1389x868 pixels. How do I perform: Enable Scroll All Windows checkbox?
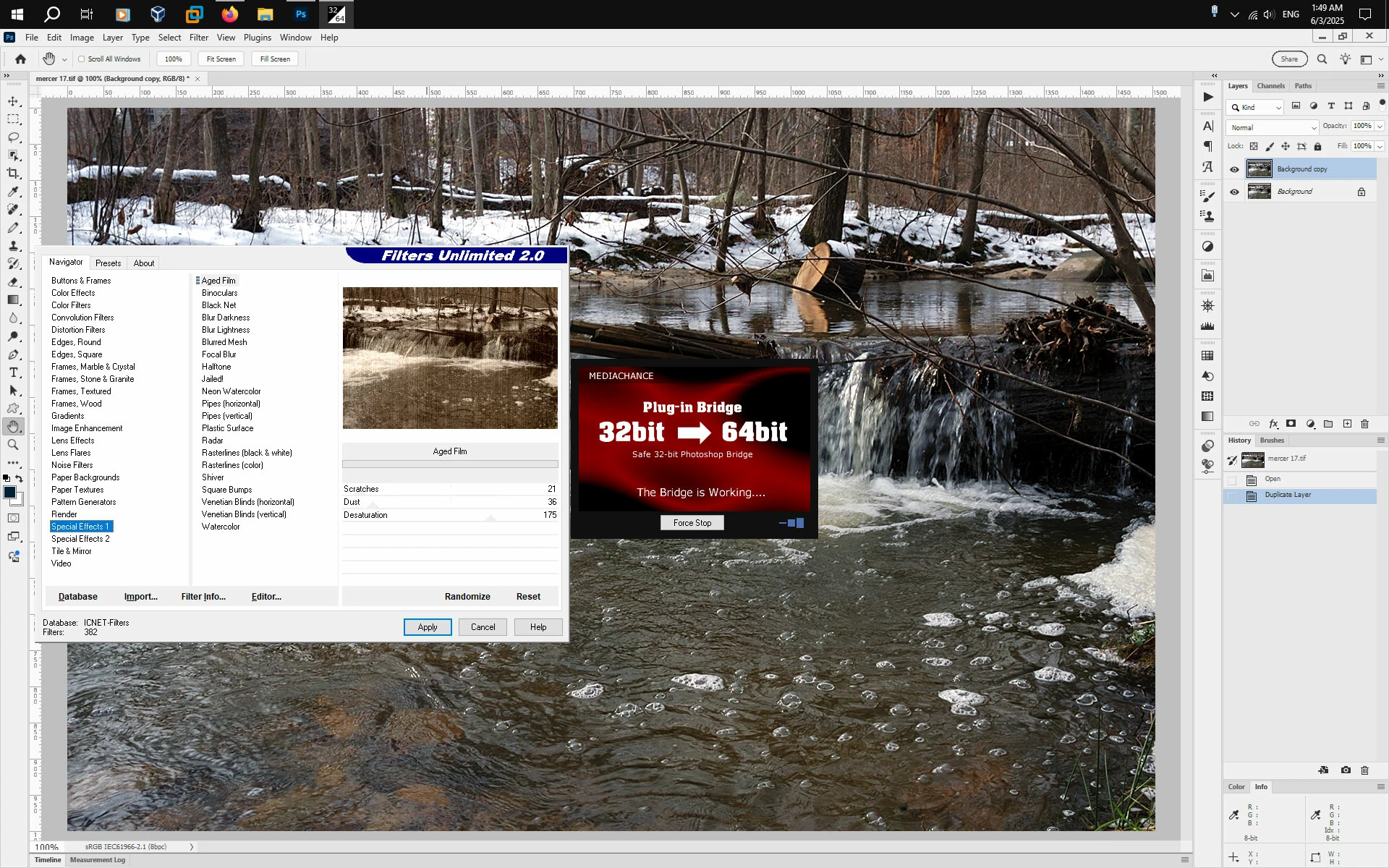click(x=82, y=59)
